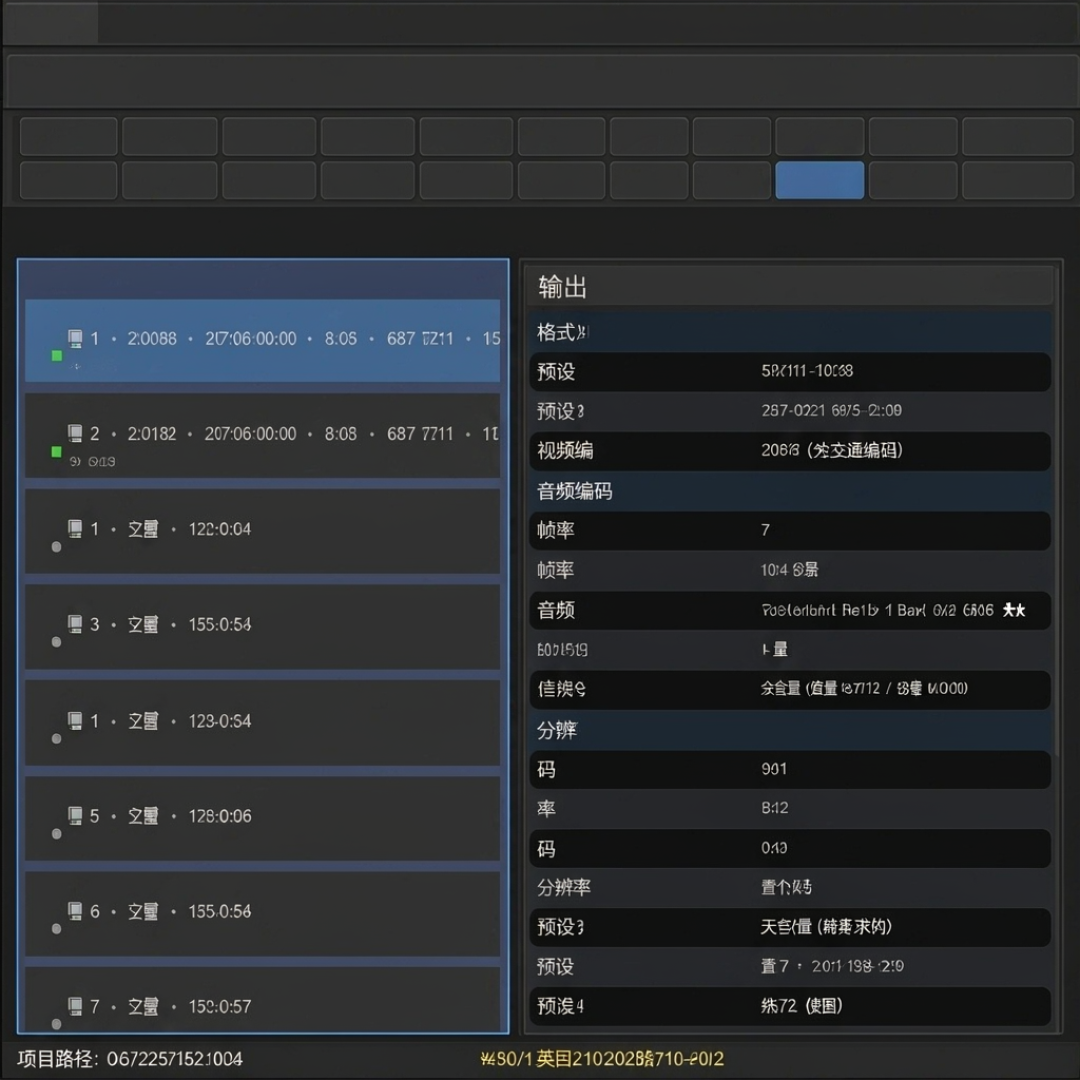Toggle grey status dot of row 155:0:56
This screenshot has width=1080, height=1080.
pos(56,928)
